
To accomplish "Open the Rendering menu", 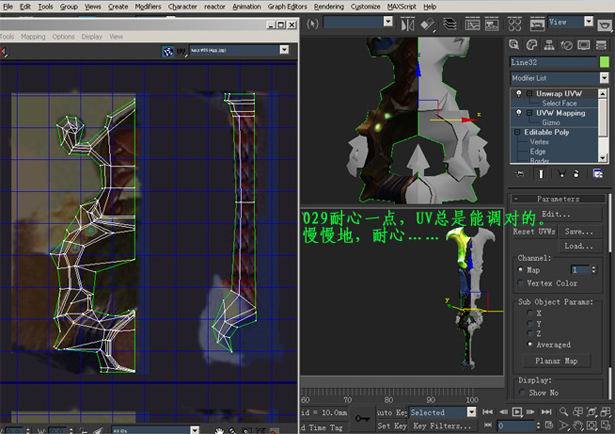I will 329,6.
